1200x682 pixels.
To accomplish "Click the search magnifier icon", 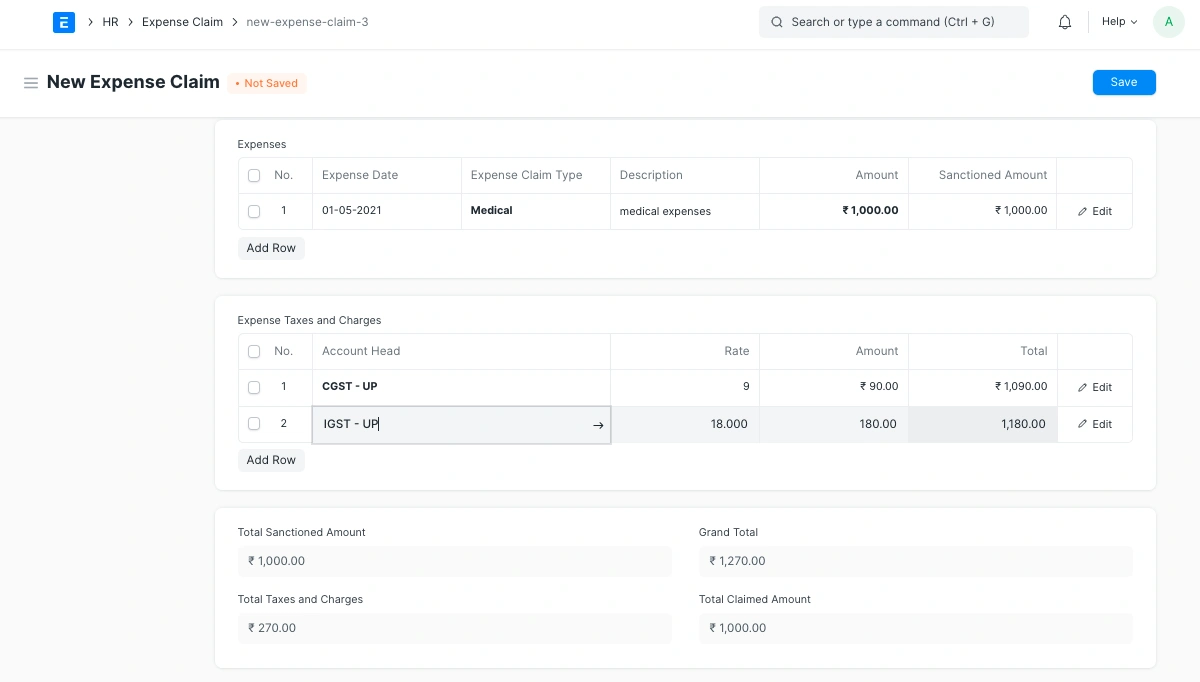I will coord(777,21).
